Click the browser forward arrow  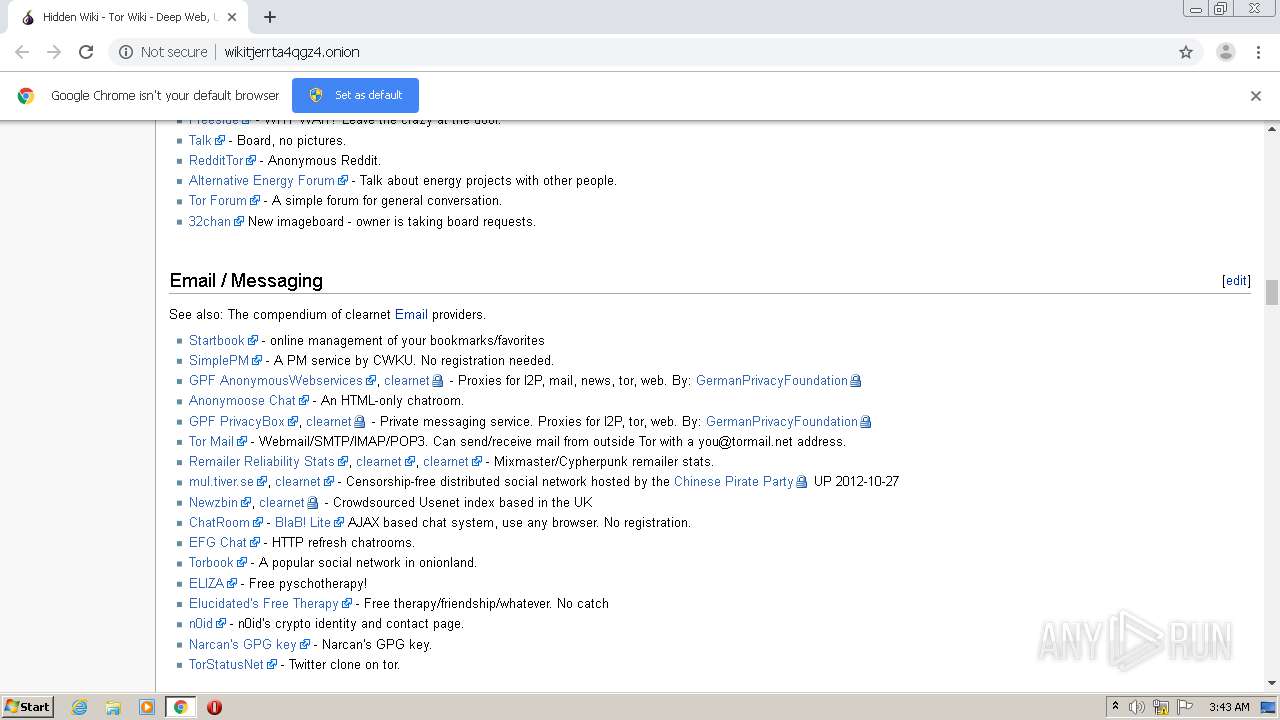tap(54, 52)
